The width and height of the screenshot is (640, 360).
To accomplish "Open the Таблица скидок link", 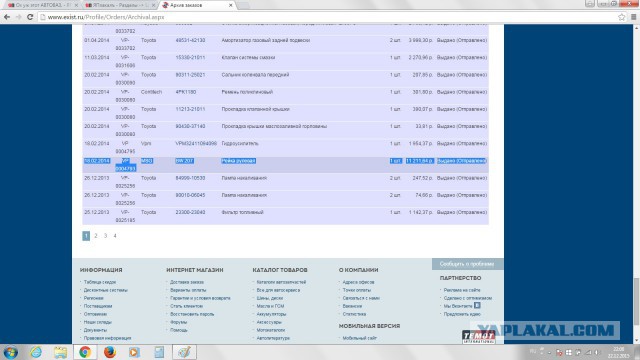I will click(100, 282).
